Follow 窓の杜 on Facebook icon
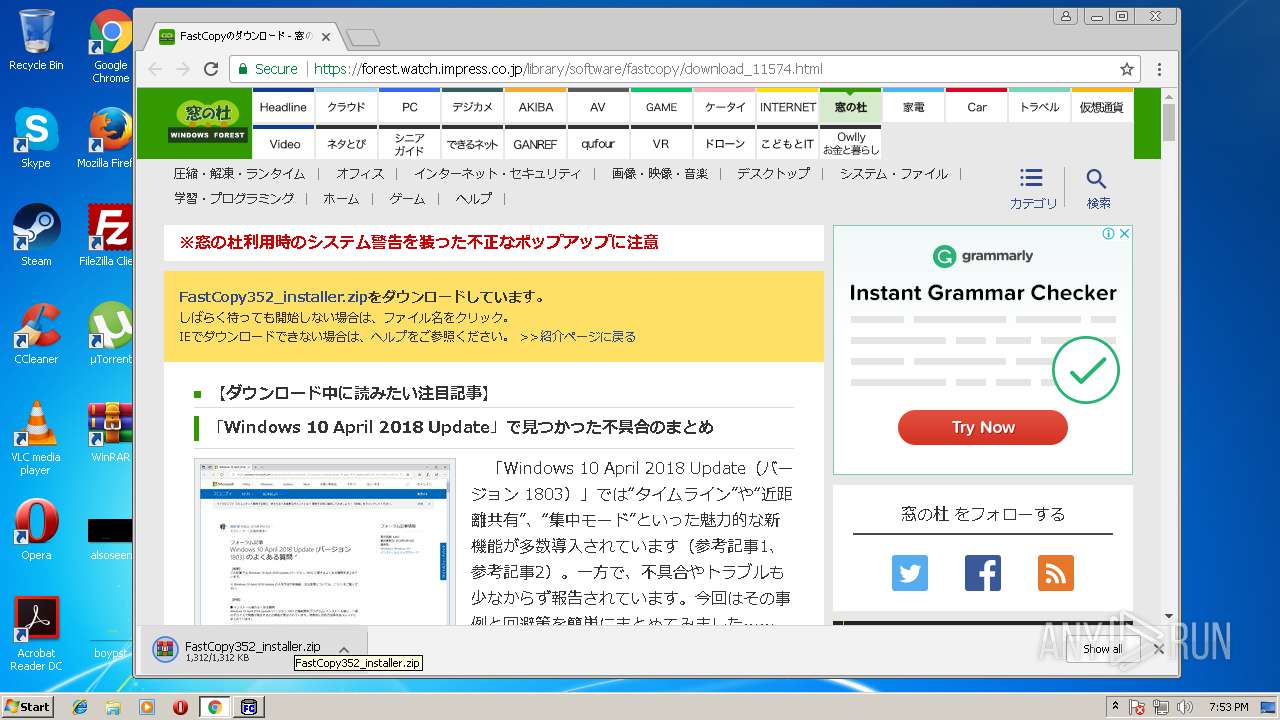This screenshot has width=1280, height=720. [983, 573]
